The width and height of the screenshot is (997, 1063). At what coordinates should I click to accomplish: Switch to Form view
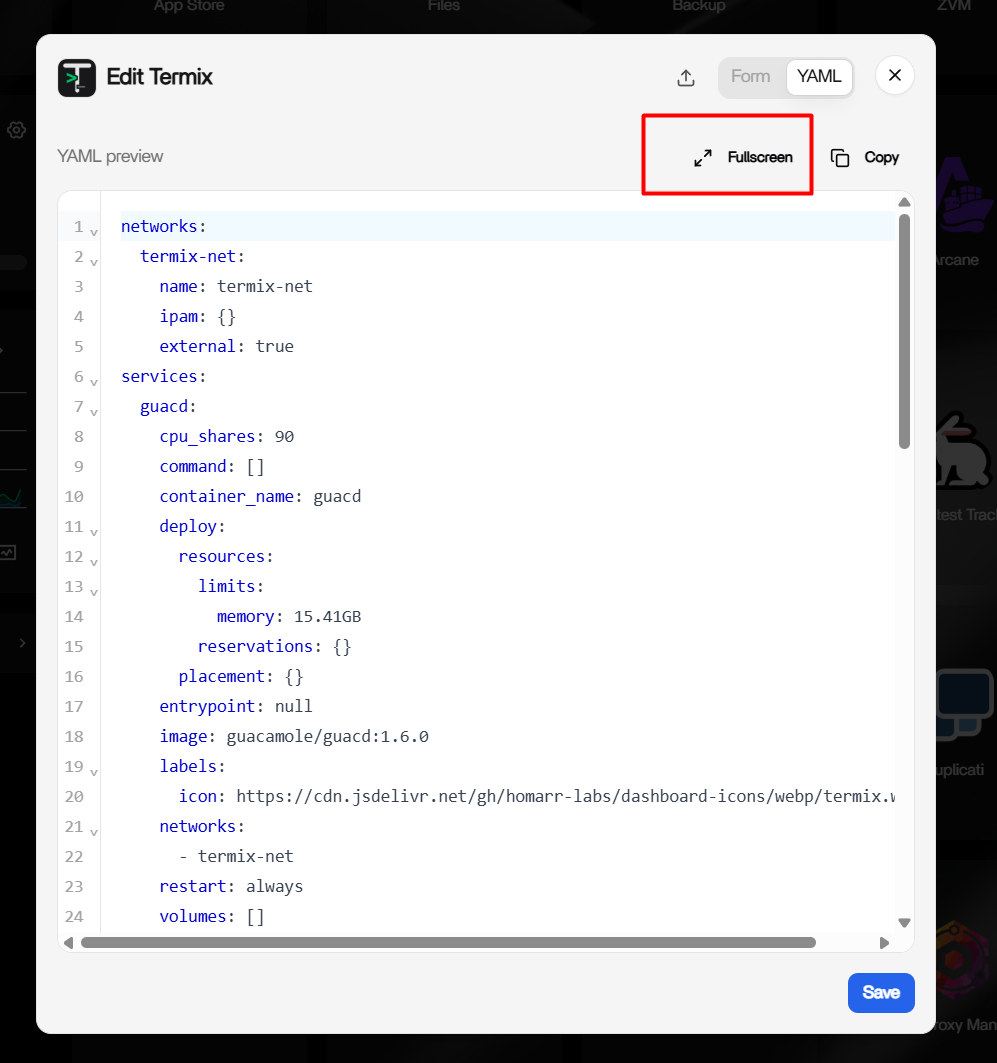click(750, 76)
